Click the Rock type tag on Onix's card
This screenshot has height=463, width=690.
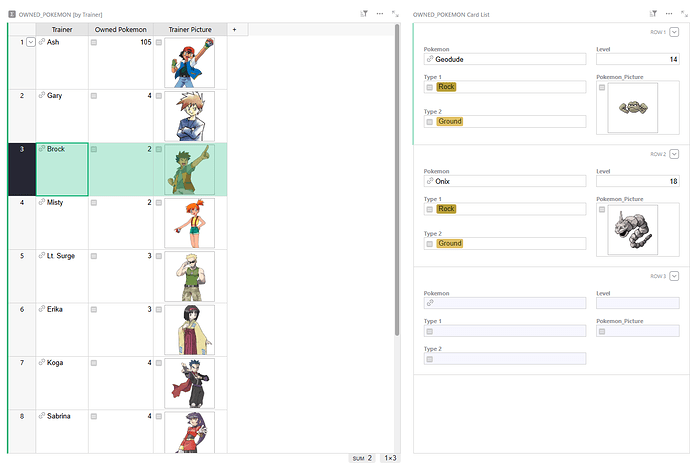pos(446,209)
